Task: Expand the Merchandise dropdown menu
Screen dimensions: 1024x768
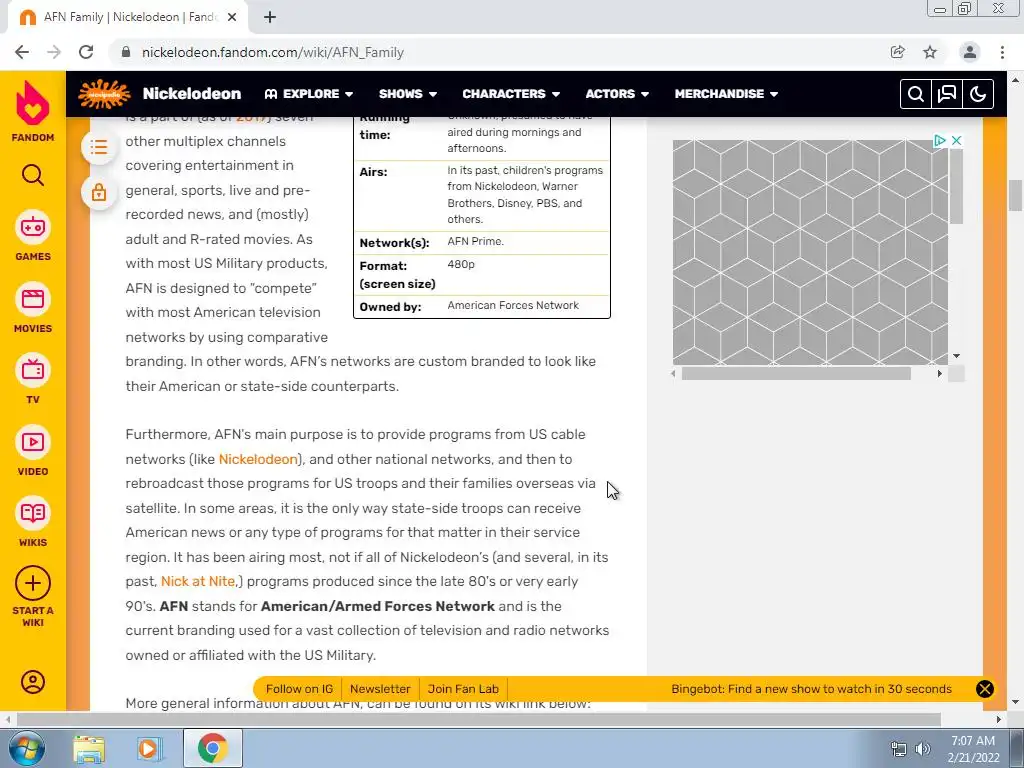Action: [x=726, y=94]
